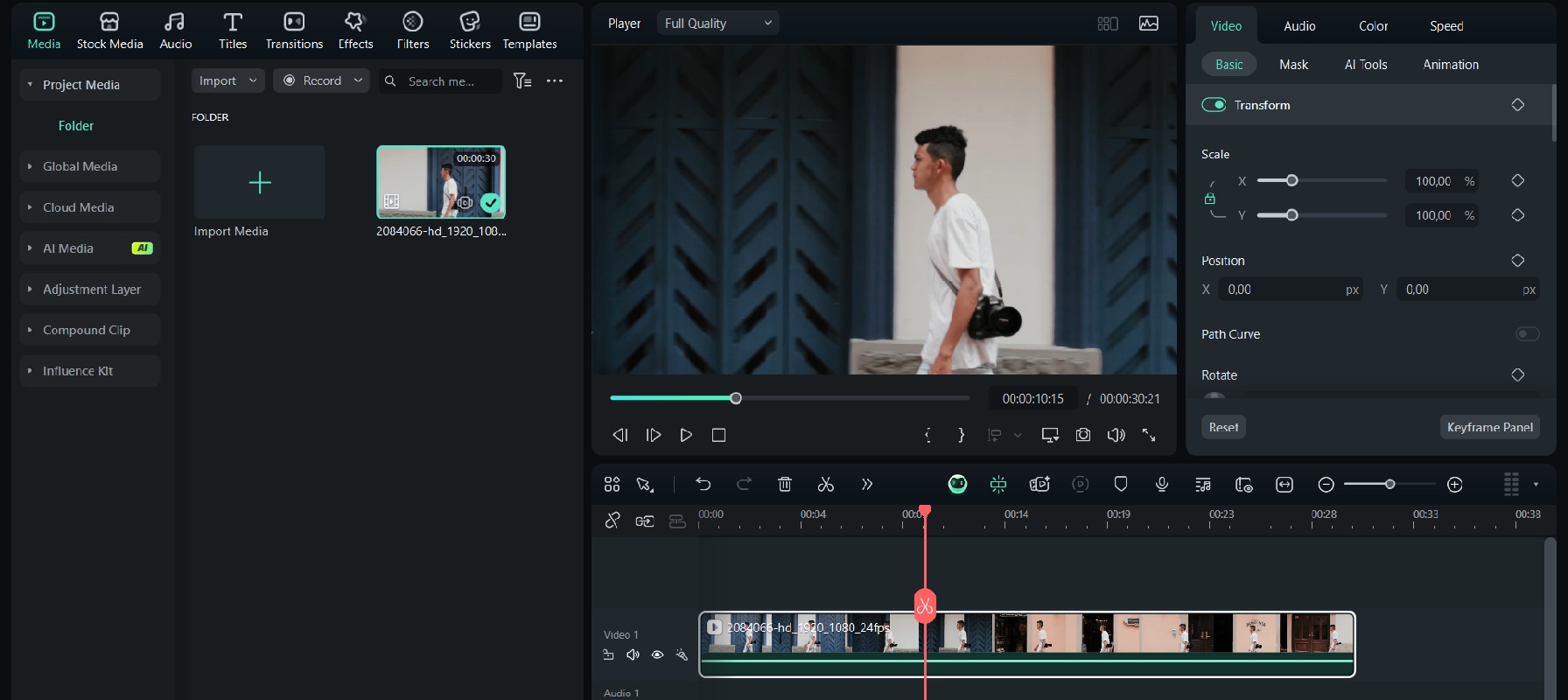
Task: Open the Stock Media tab
Action: pos(109,31)
